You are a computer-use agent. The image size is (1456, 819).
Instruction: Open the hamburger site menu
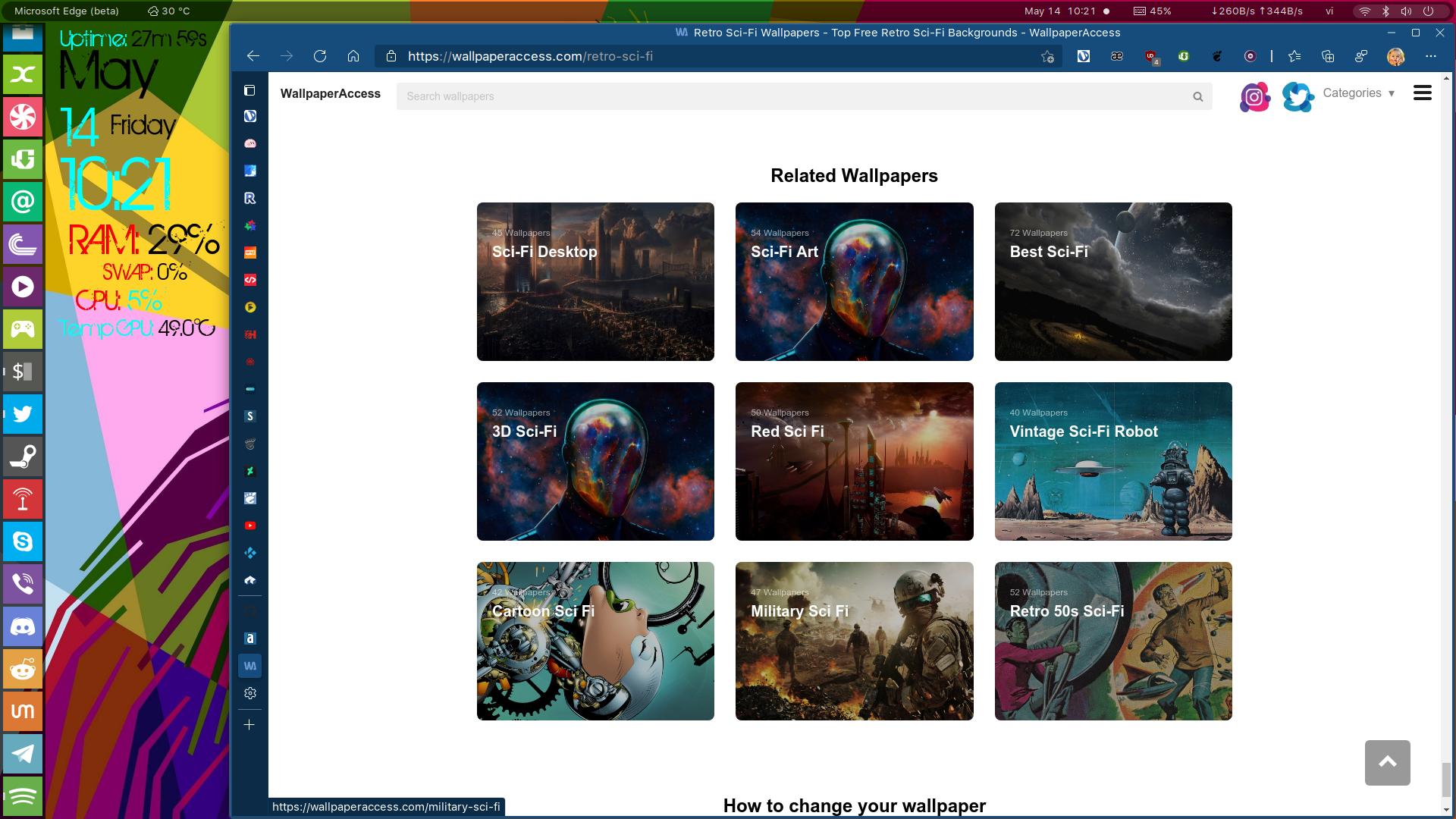tap(1423, 93)
